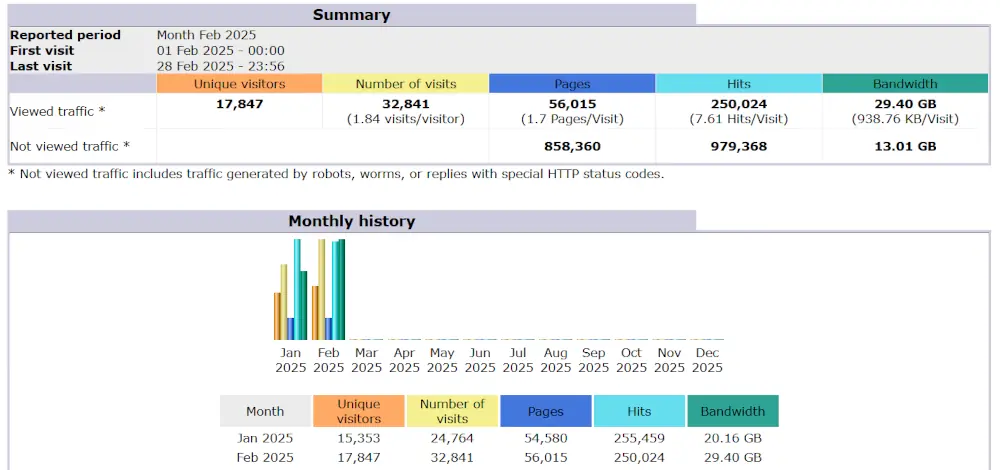Click the bold 250,024 in the Summary table
Screen dimensions: 1000x470
tap(739, 103)
